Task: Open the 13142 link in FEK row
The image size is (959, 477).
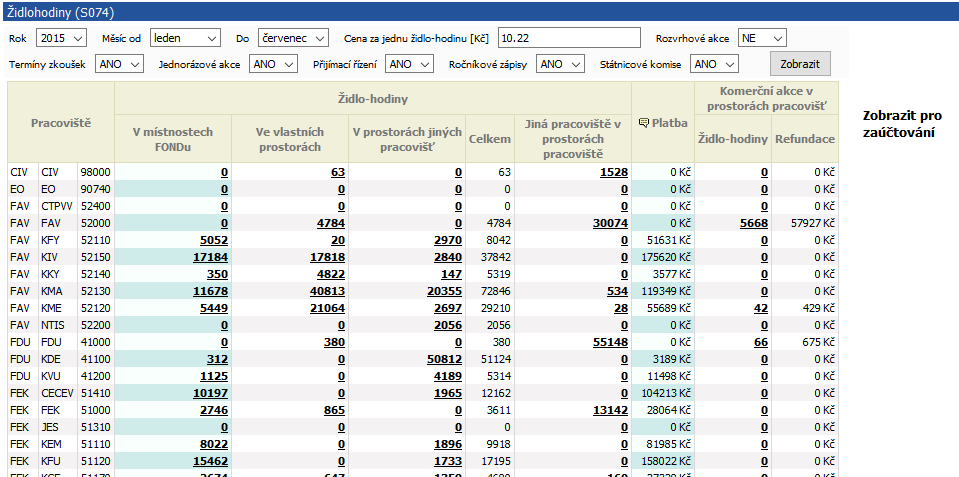Action: click(x=610, y=410)
